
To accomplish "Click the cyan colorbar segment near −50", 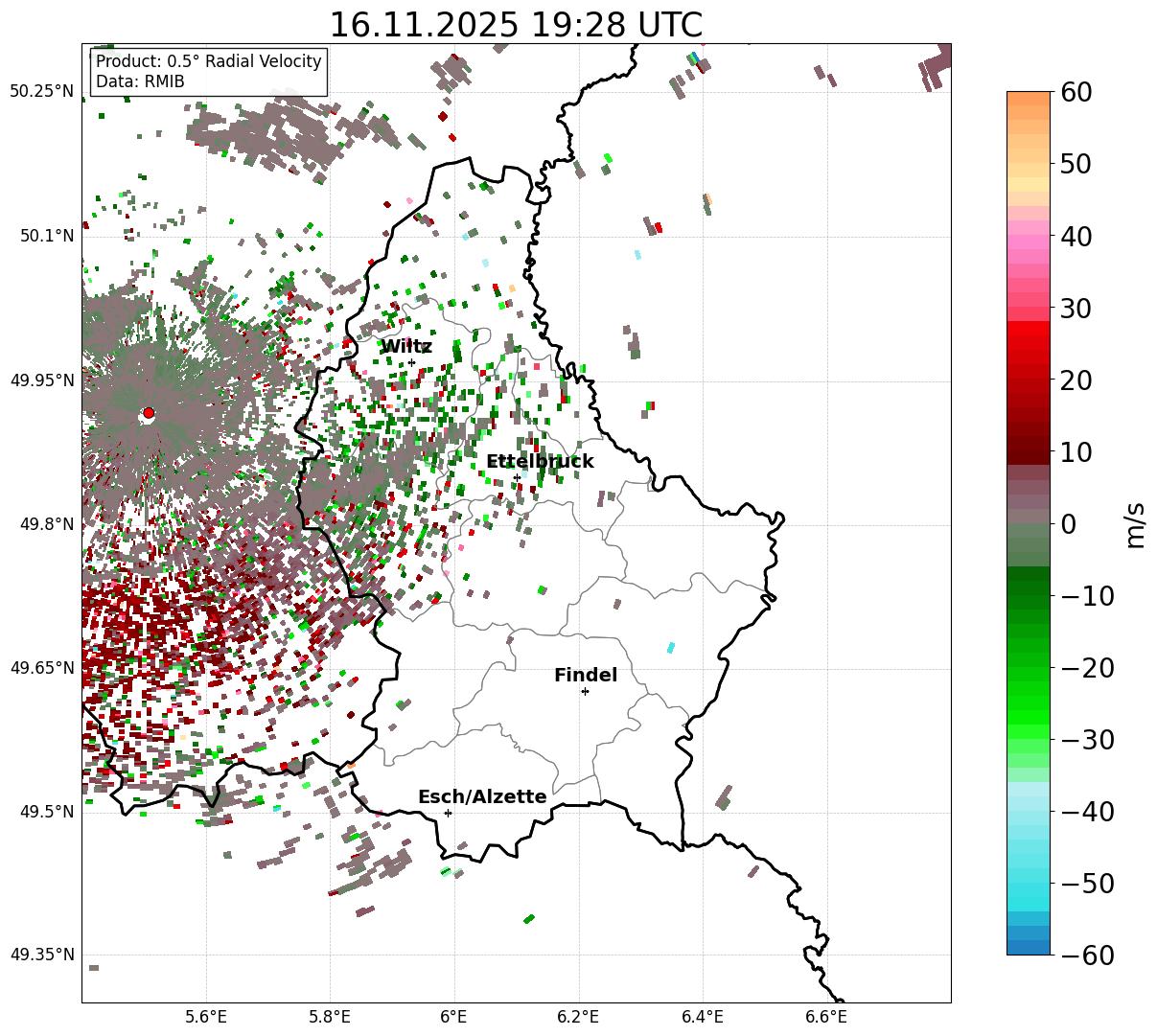I will pyautogui.click(x=1029, y=889).
